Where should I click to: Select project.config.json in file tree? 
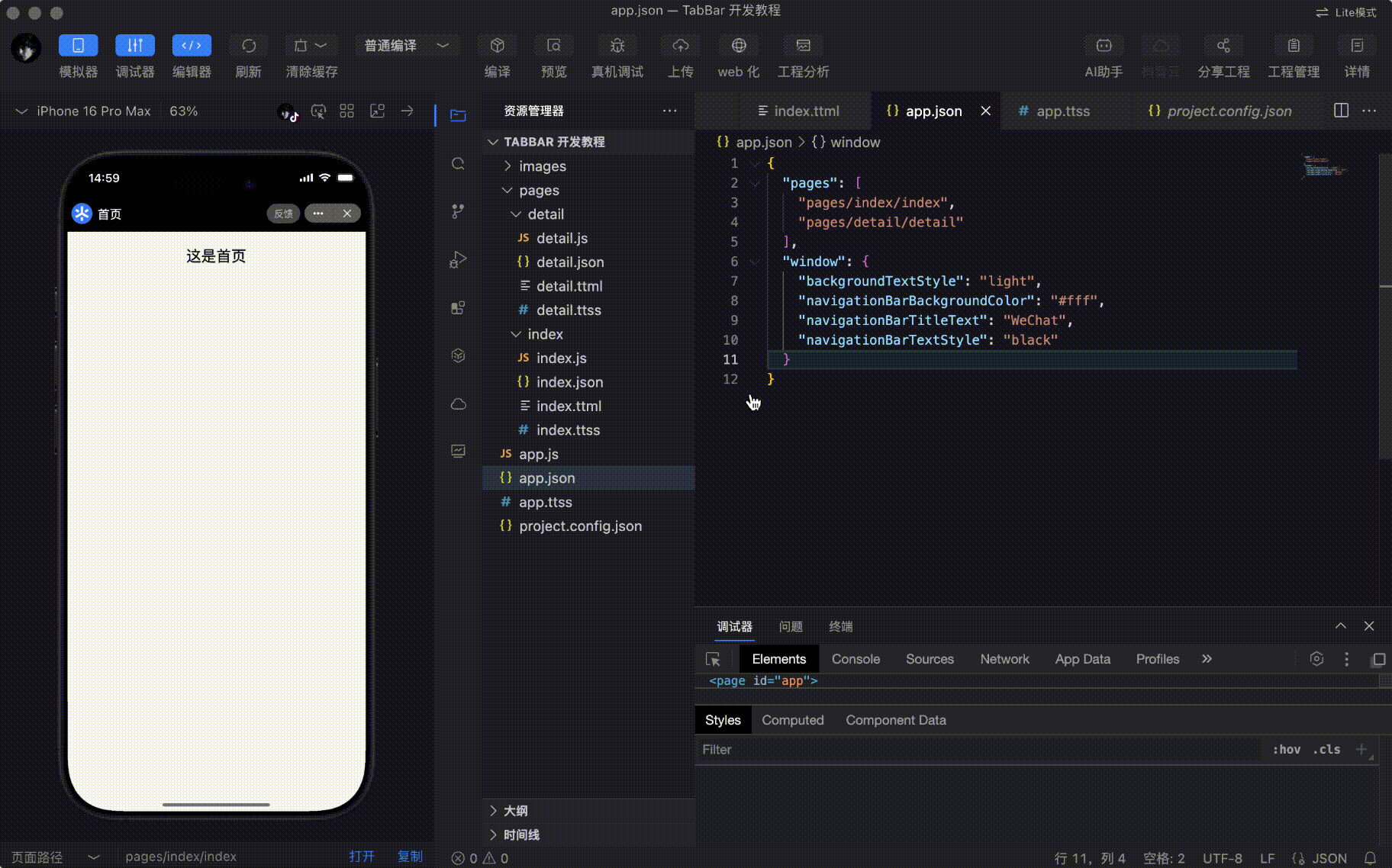[x=588, y=526]
